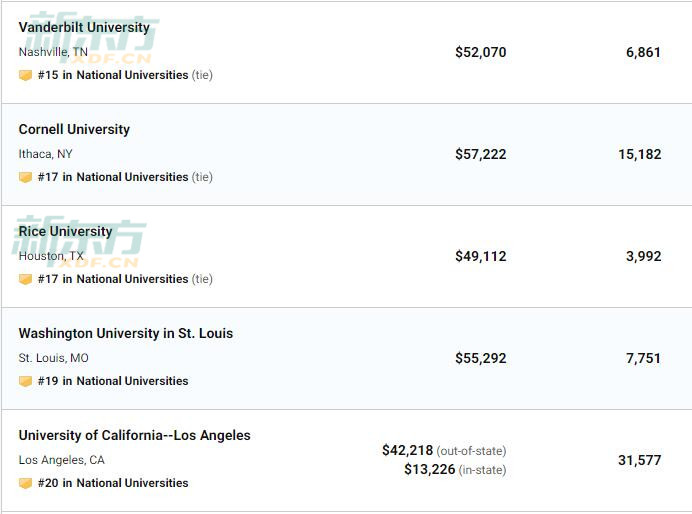Click #19 in National Universities ranking
692x514 pixels.
[x=113, y=381]
